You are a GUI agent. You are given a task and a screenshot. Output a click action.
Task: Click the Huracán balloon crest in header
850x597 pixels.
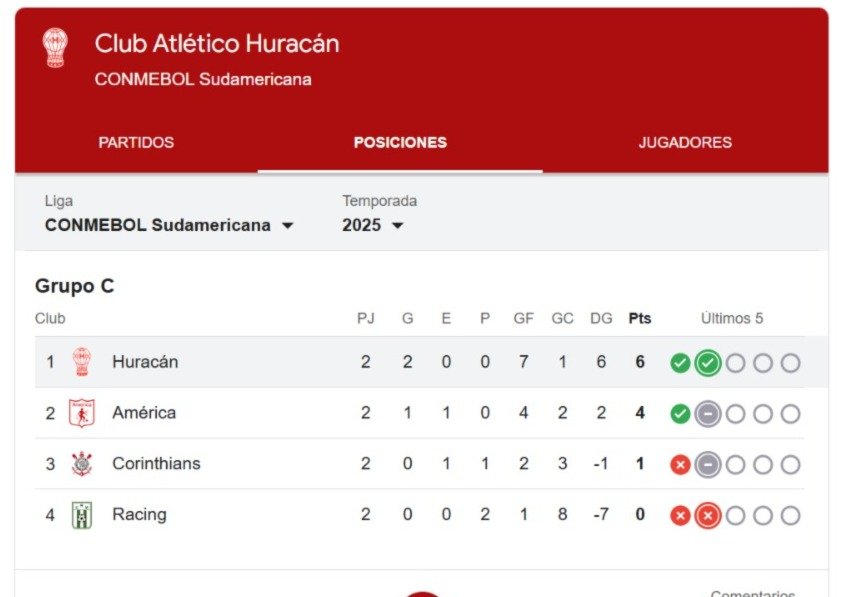(x=55, y=47)
